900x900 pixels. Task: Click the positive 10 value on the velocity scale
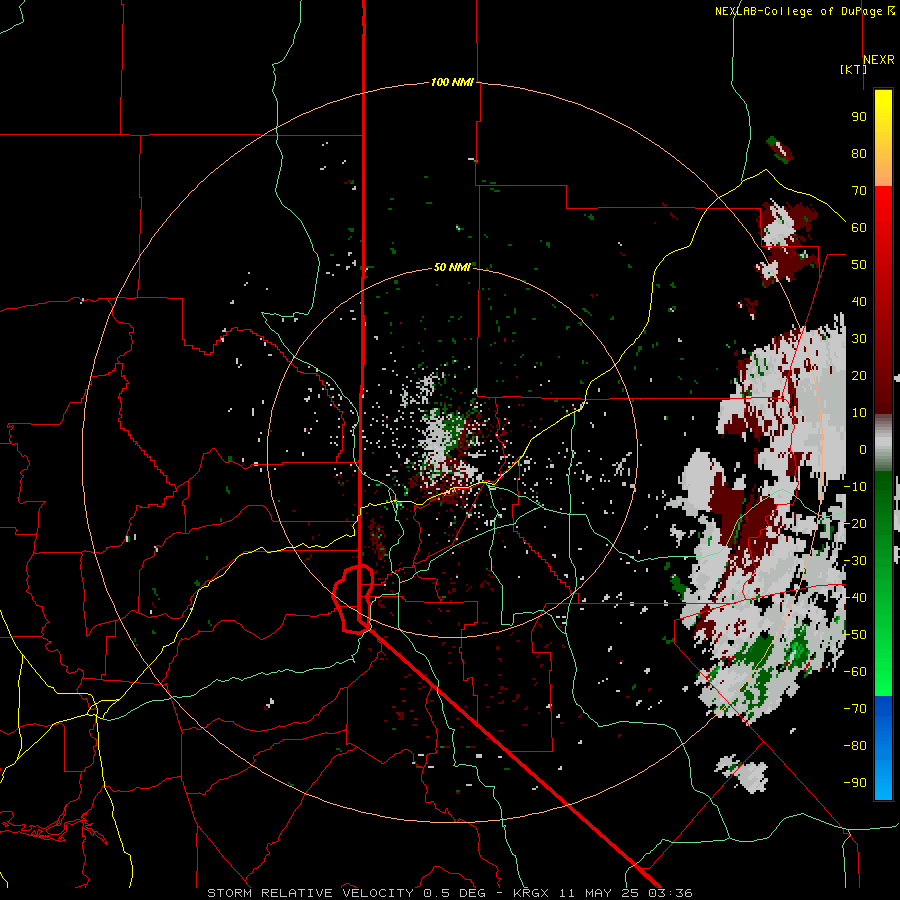pos(859,413)
